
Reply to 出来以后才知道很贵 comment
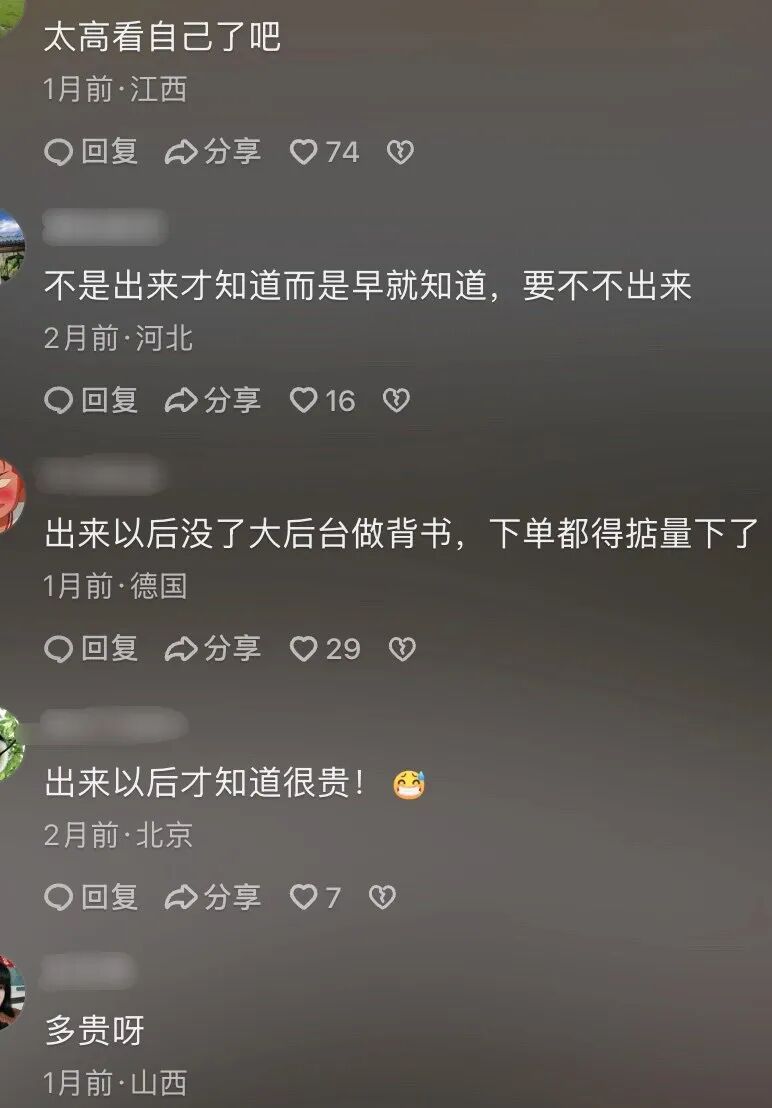pyautogui.click(x=91, y=897)
